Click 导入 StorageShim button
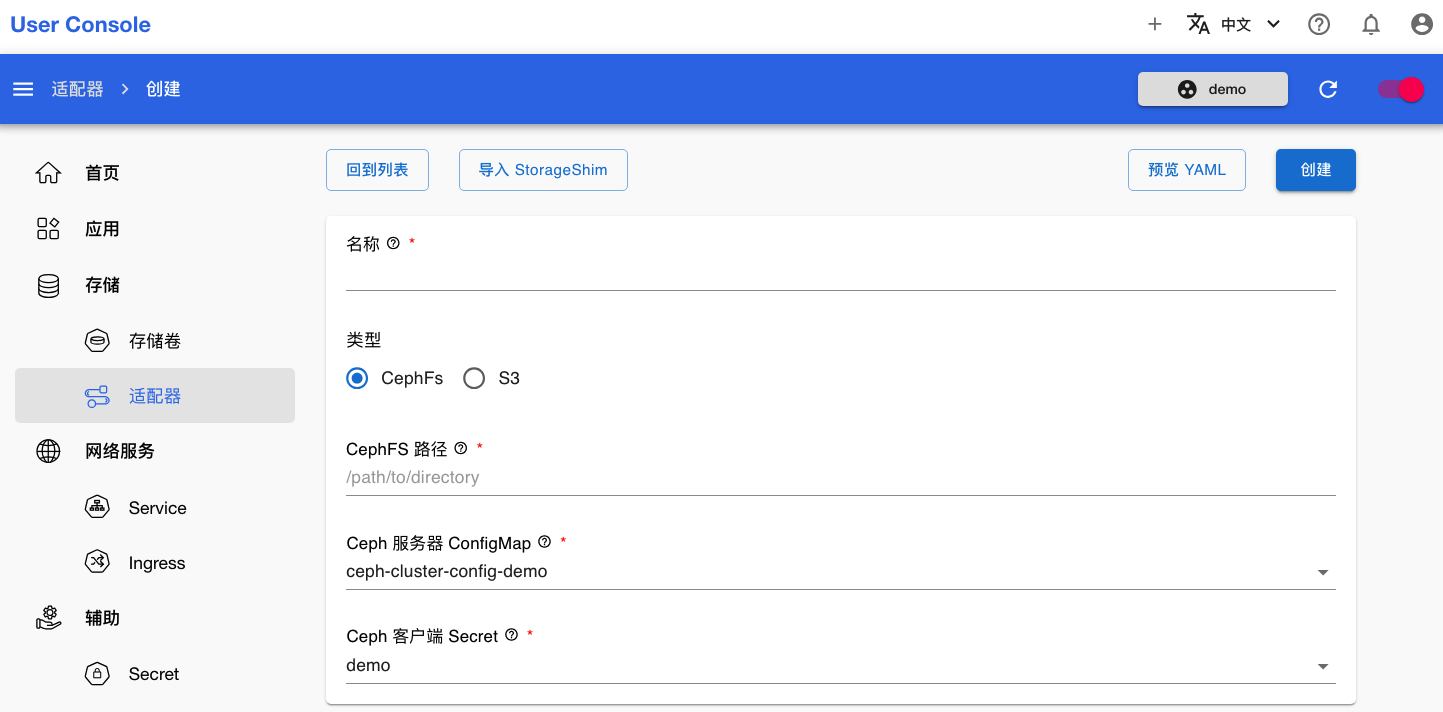1443x712 pixels. (x=543, y=170)
